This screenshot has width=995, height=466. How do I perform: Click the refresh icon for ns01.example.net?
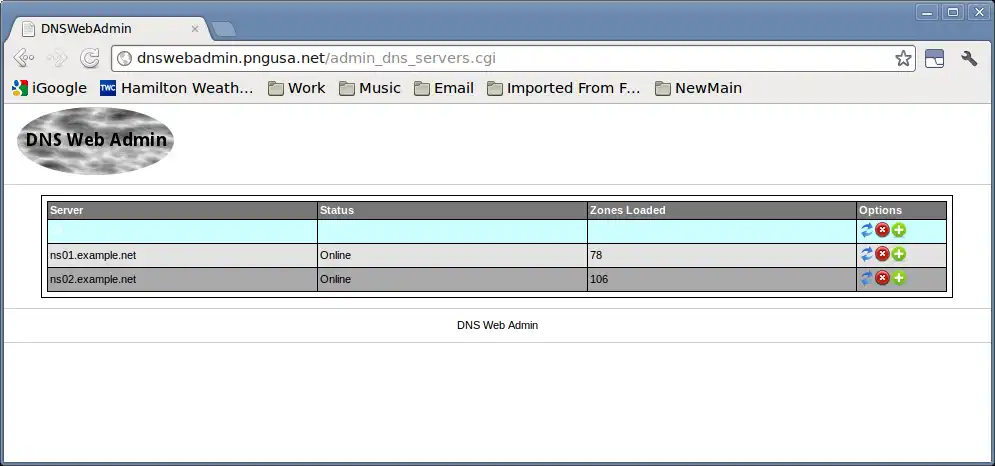coord(867,255)
